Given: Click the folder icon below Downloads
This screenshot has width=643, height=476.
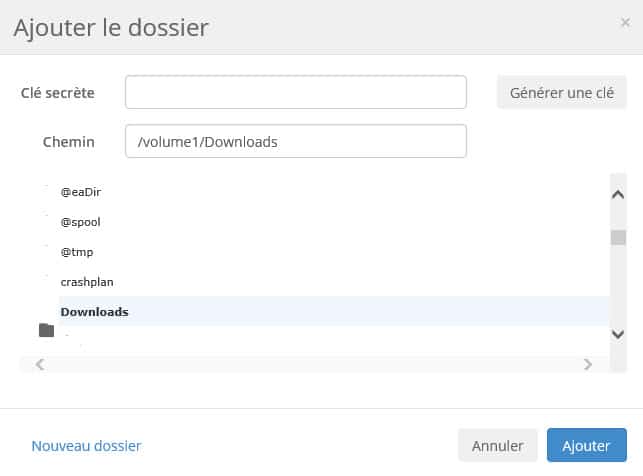Looking at the screenshot, I should pos(46,330).
